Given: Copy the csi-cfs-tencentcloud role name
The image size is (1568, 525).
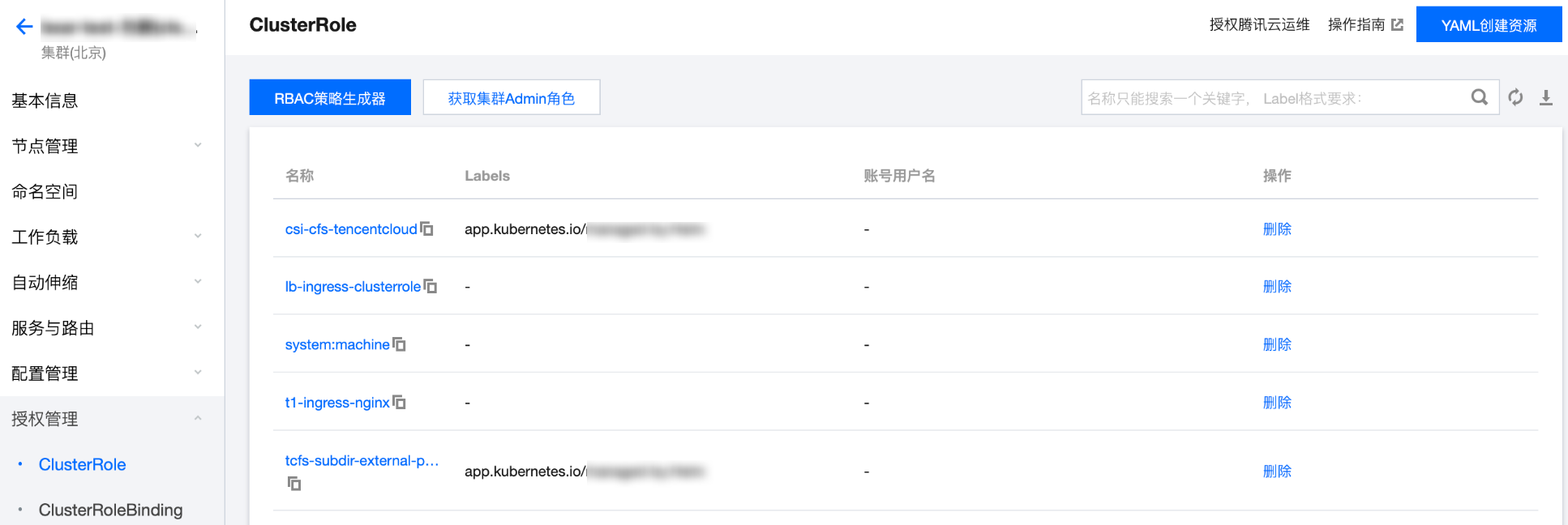Looking at the screenshot, I should pos(427,229).
